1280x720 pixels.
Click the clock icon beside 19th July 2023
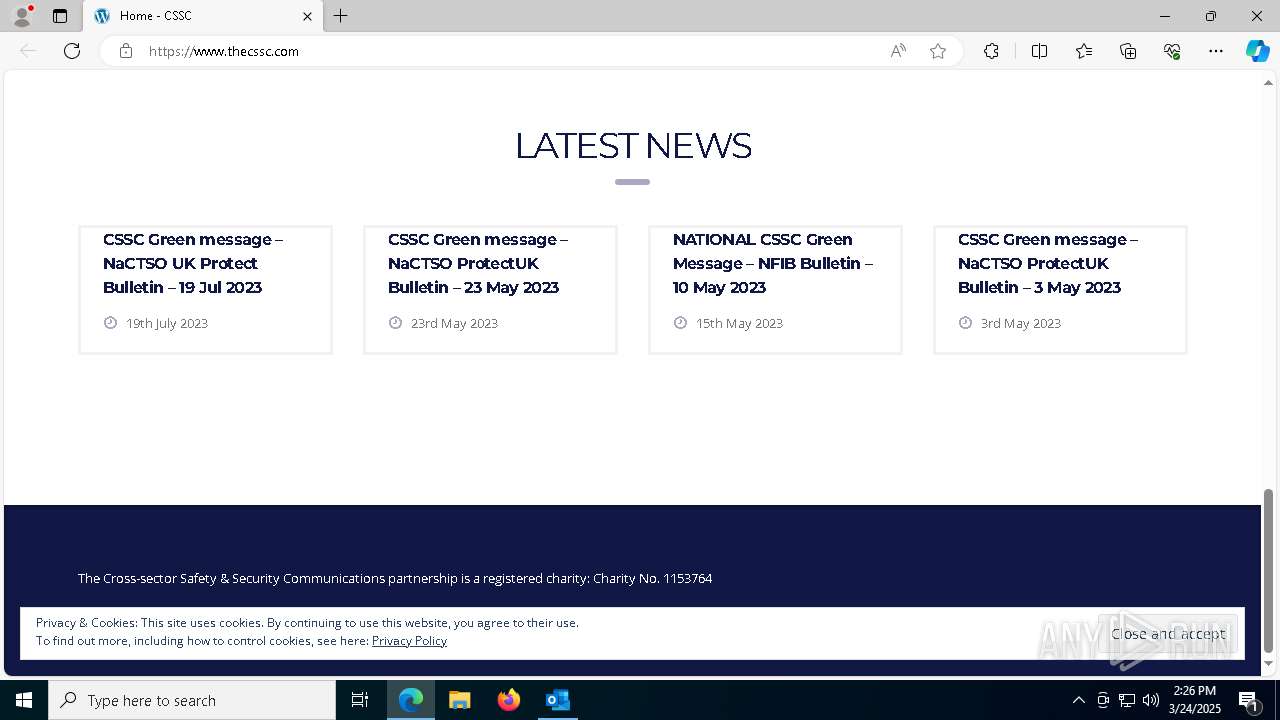click(110, 323)
